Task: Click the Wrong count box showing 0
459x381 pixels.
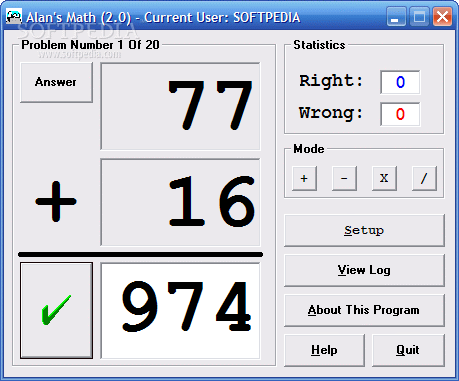Action: point(400,114)
